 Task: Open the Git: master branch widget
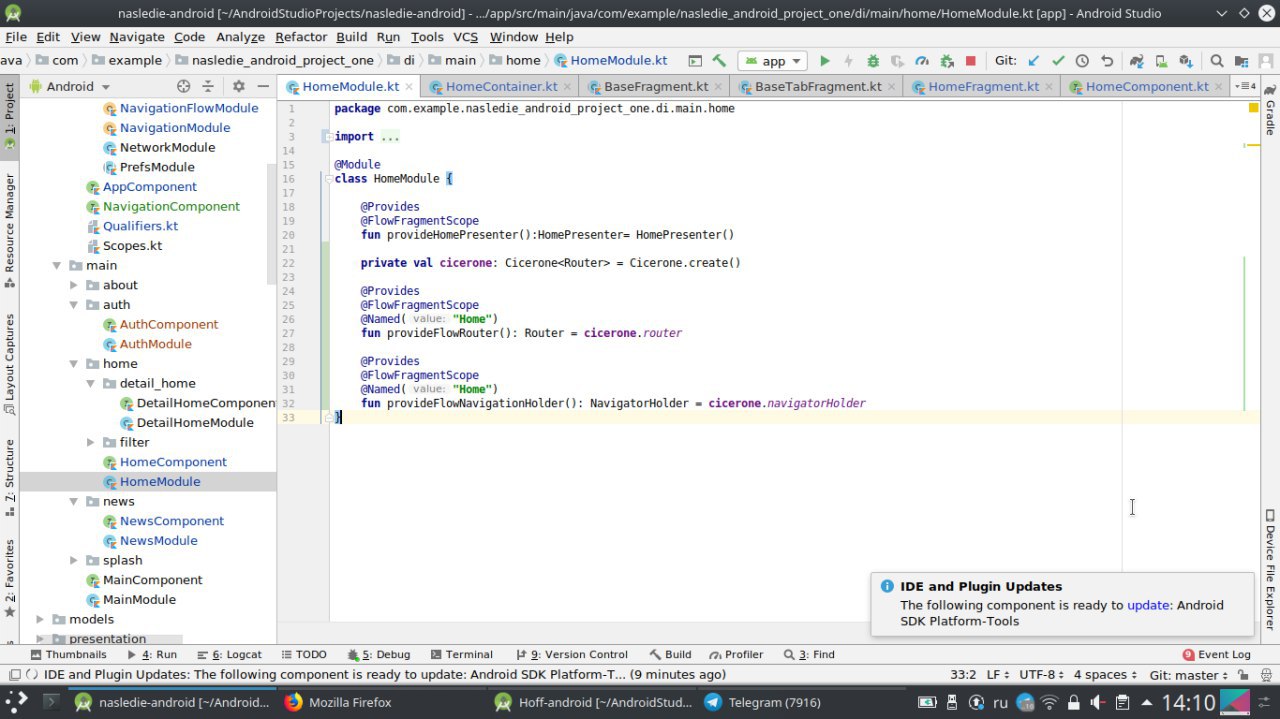coord(1191,675)
